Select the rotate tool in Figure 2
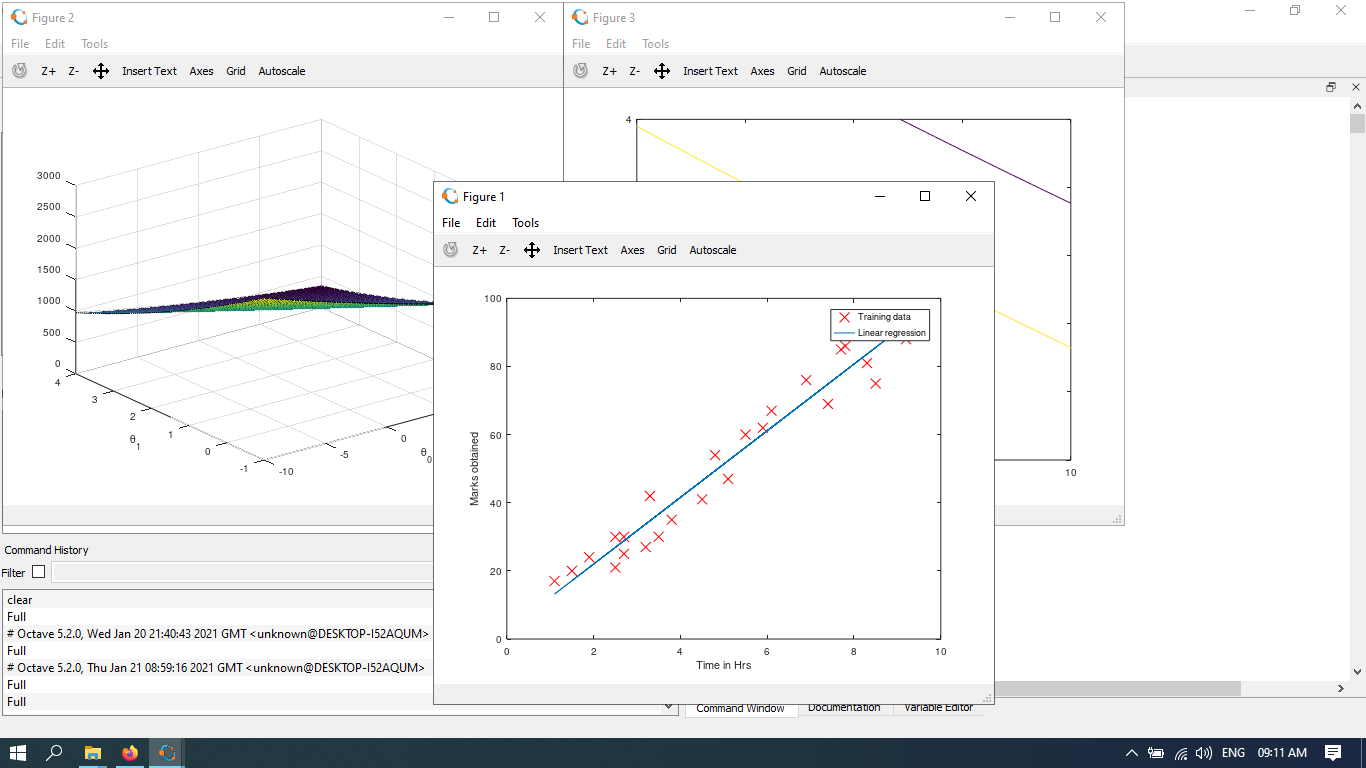Image resolution: width=1366 pixels, height=768 pixels. pos(19,71)
